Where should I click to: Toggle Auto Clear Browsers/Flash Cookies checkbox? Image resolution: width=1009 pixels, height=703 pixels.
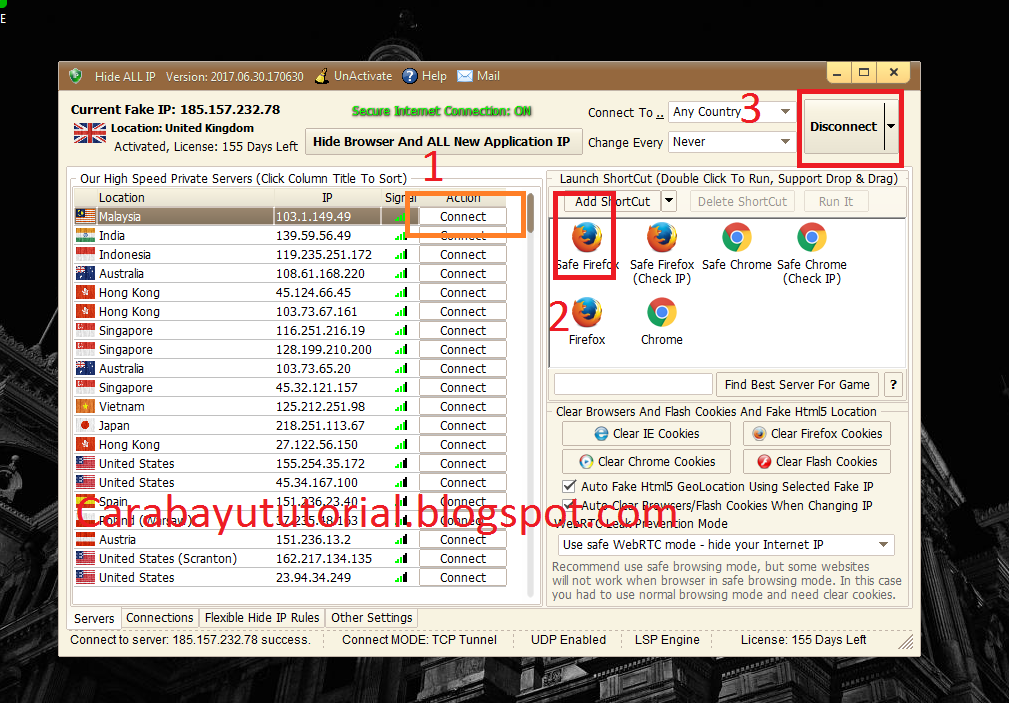click(569, 505)
